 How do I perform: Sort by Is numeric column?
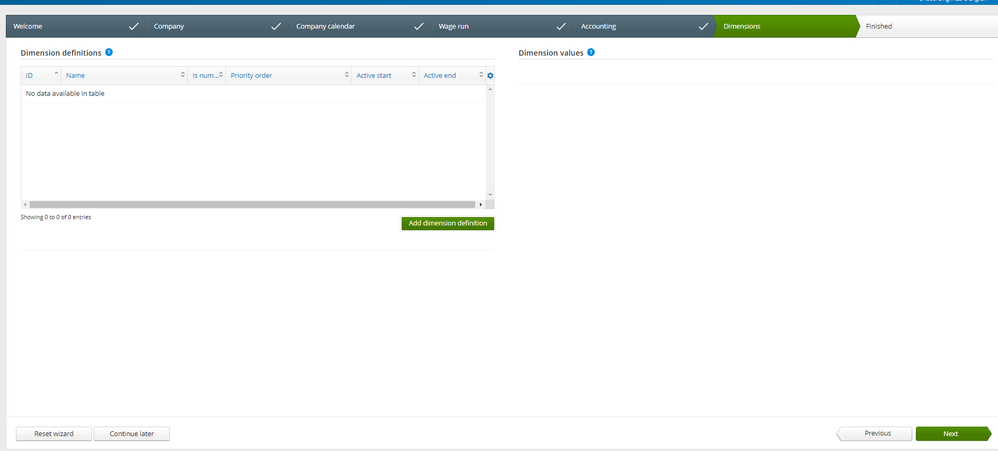coord(206,76)
